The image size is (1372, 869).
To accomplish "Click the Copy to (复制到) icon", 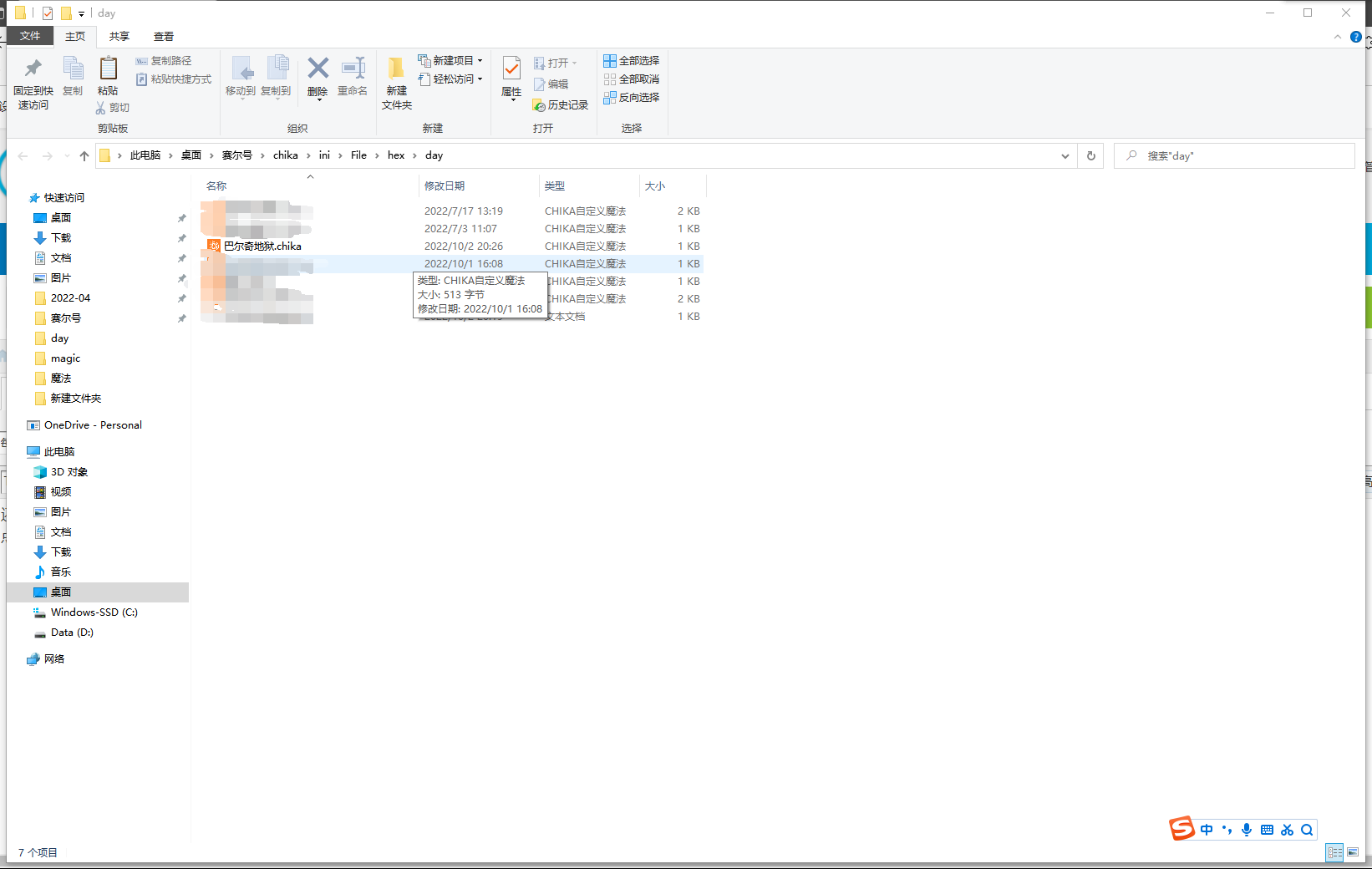I will click(x=277, y=69).
